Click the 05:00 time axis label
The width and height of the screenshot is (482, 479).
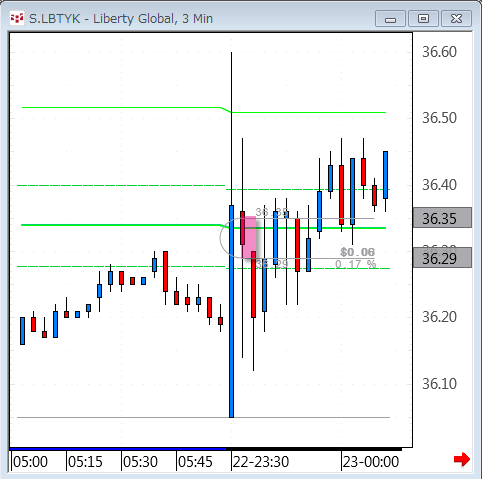[x=30, y=462]
